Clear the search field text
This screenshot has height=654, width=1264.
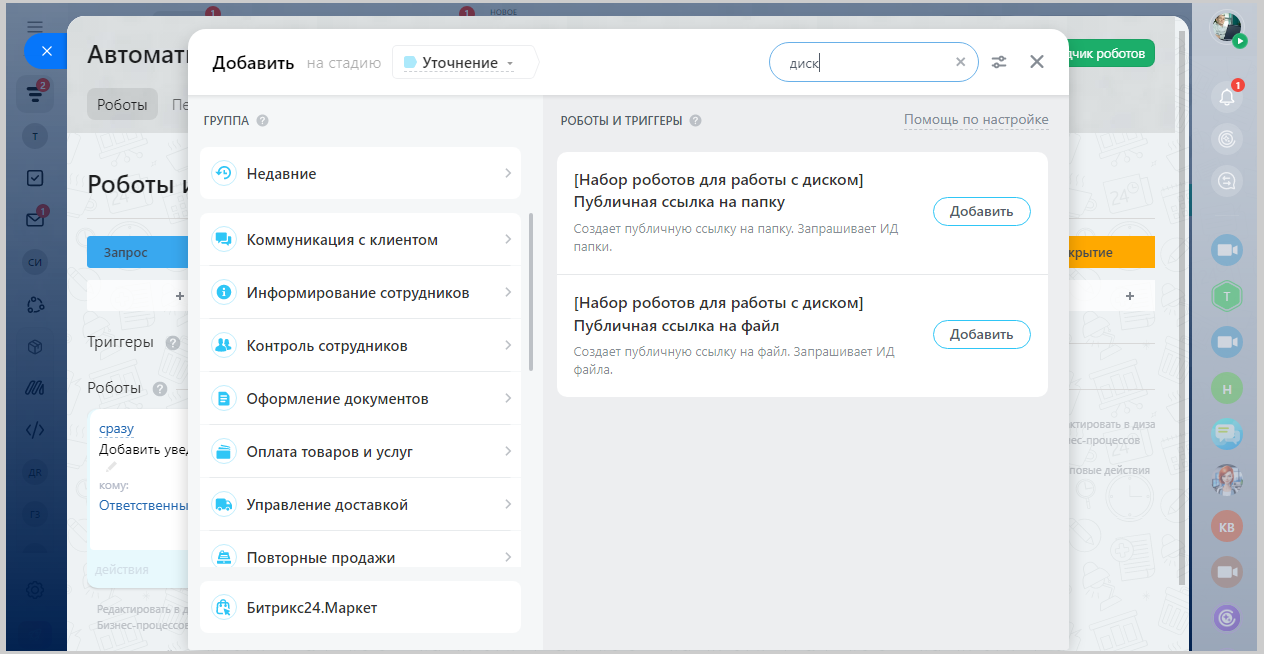pyautogui.click(x=960, y=62)
